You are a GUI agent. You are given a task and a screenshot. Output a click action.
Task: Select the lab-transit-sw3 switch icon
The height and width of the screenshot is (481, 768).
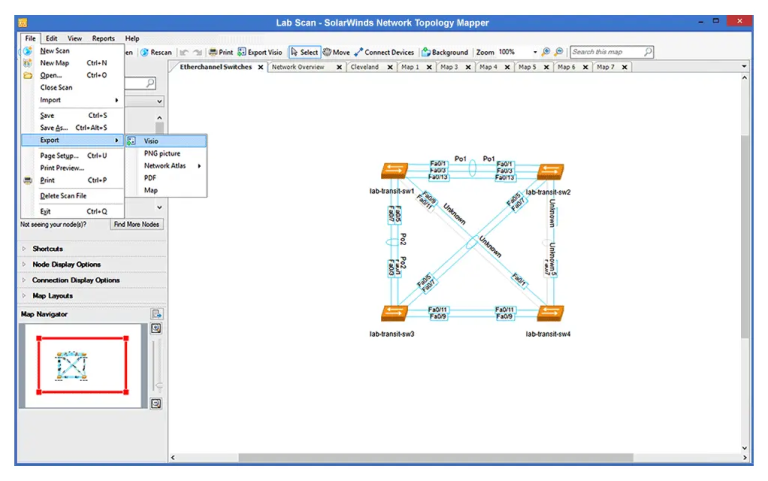pyautogui.click(x=394, y=313)
